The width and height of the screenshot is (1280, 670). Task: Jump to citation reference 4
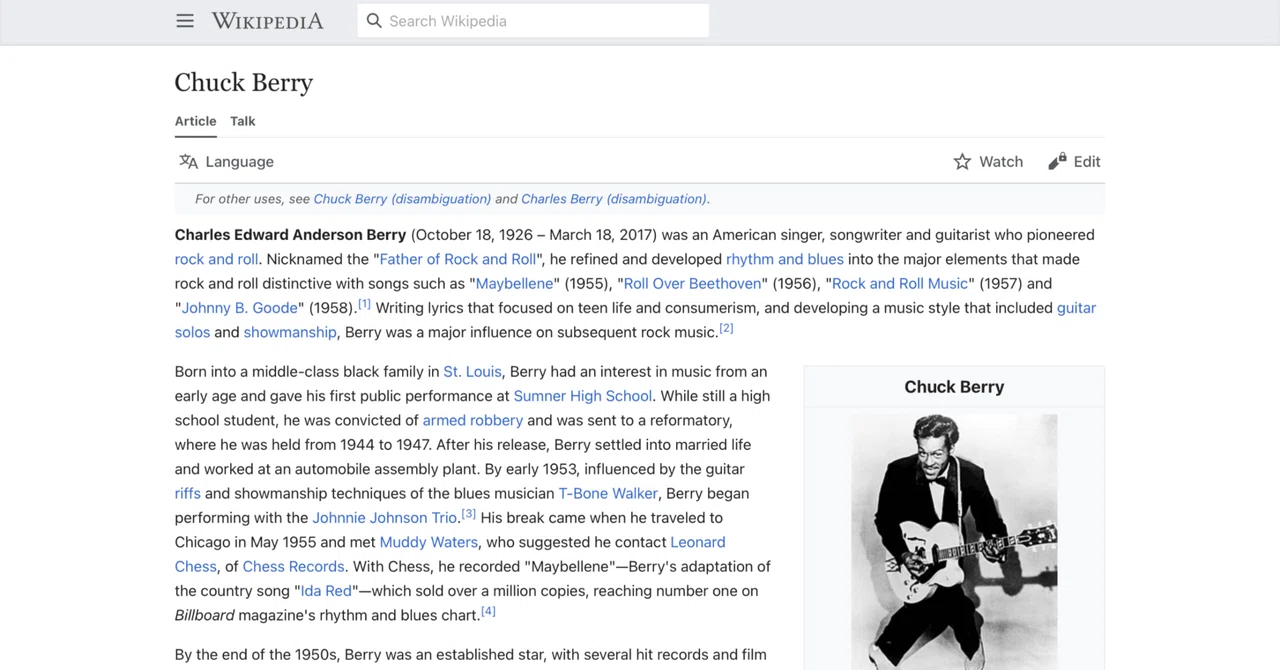pos(488,611)
